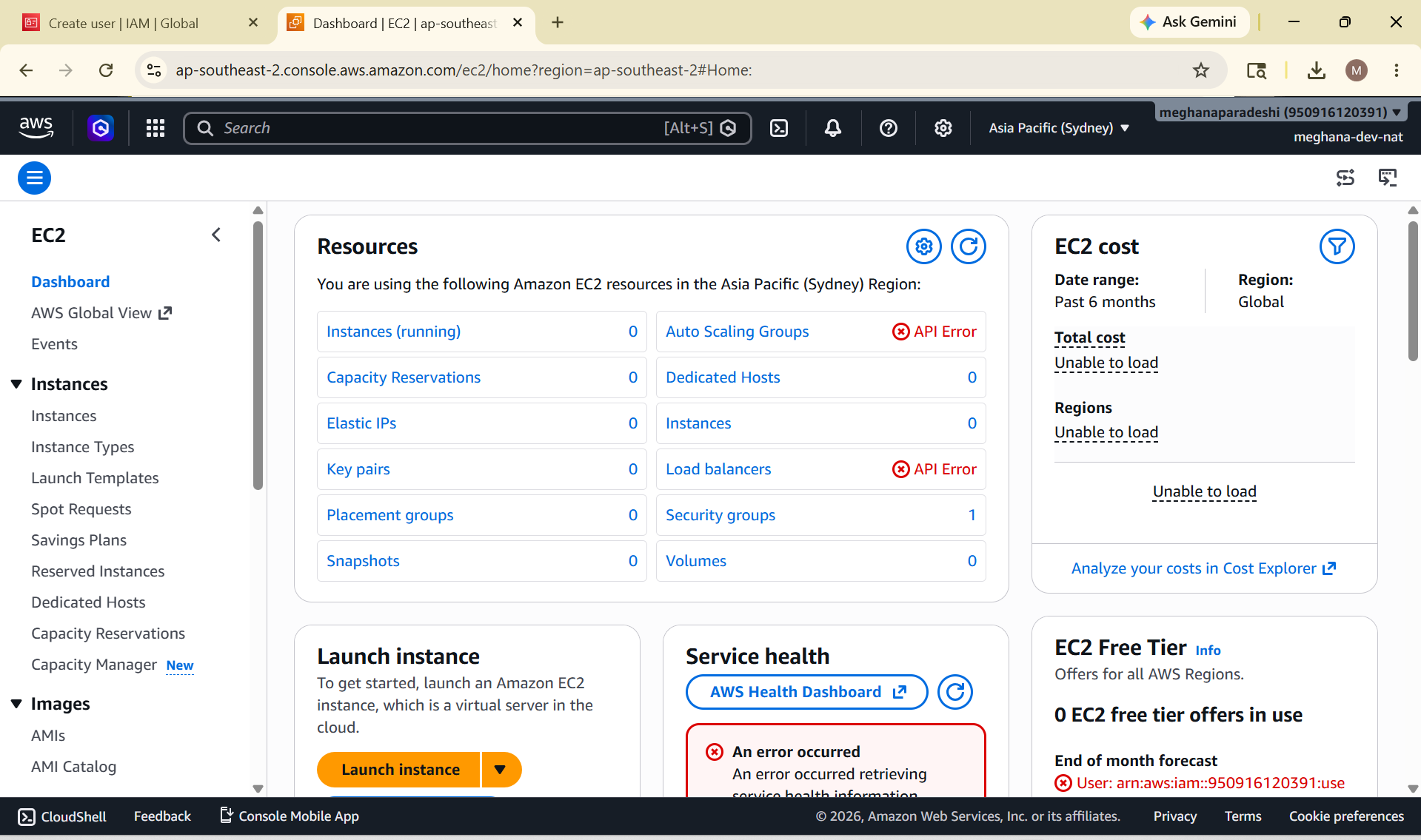Open Events in the sidebar

(54, 344)
